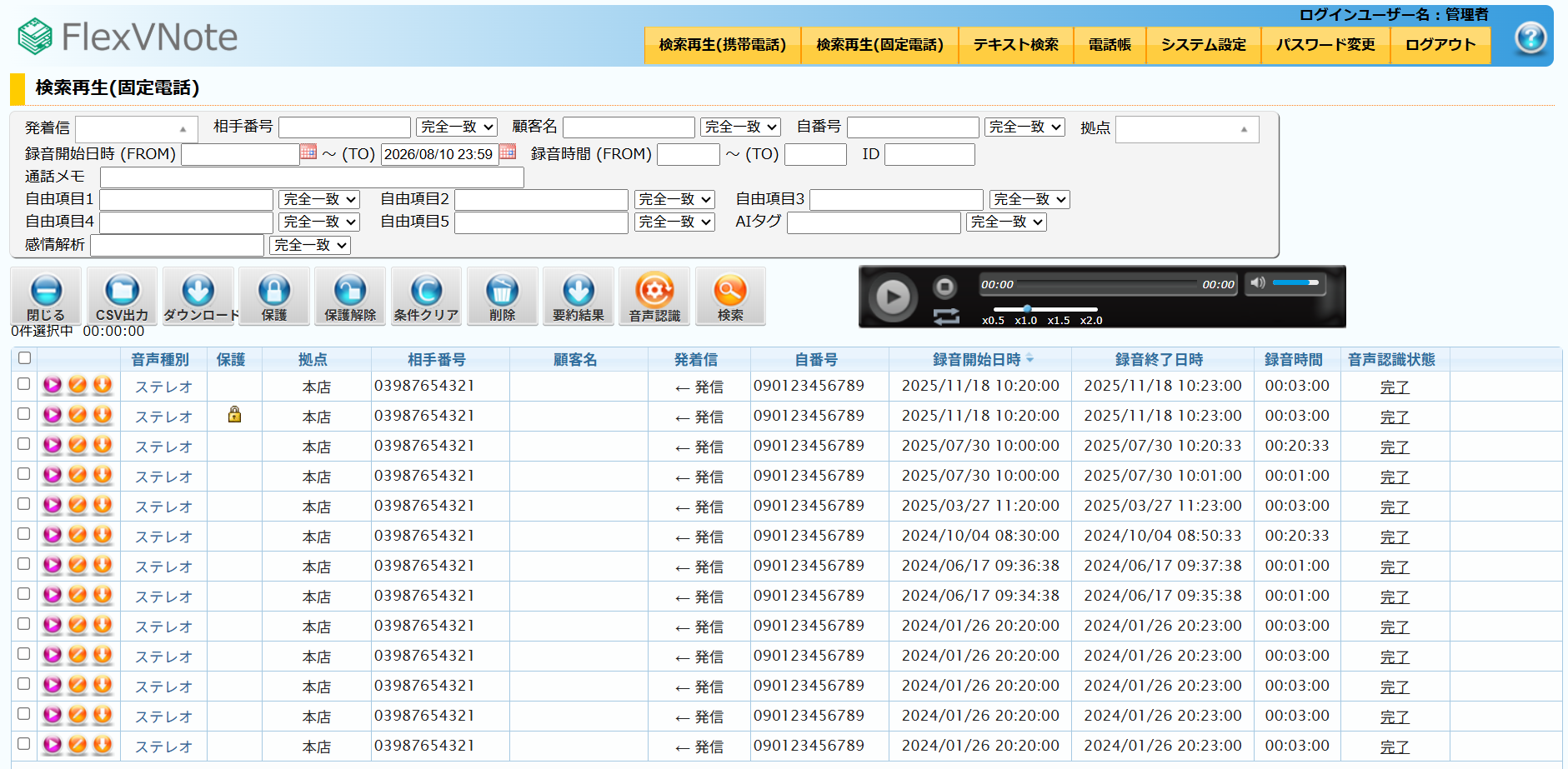Reset filters with 条件クリア icon

point(426,297)
